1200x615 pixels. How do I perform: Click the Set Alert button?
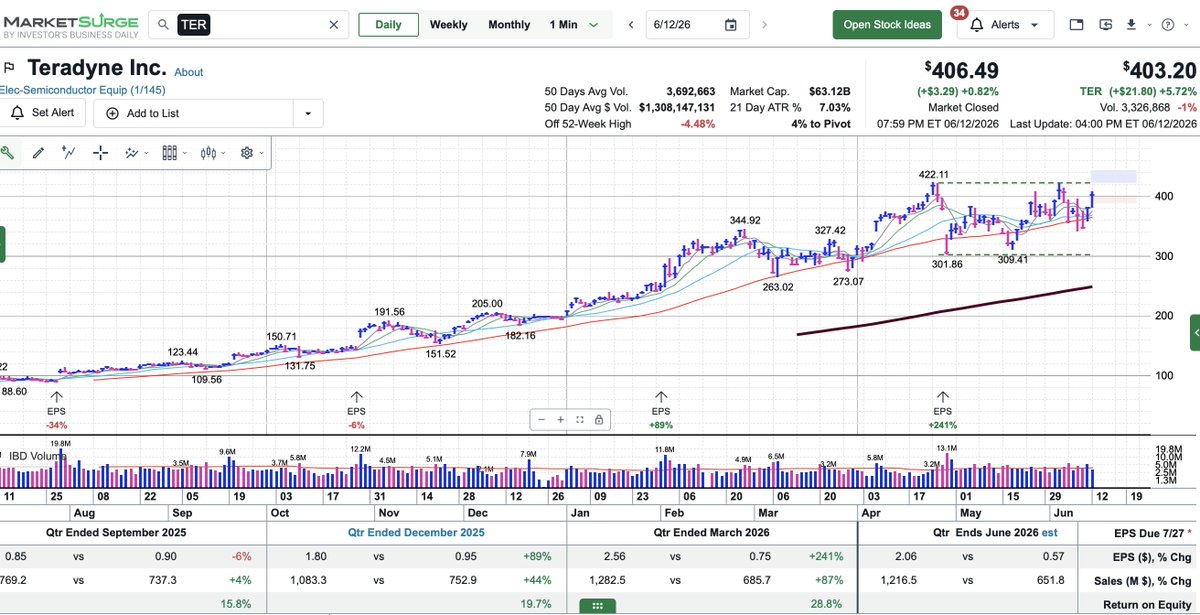[42, 113]
